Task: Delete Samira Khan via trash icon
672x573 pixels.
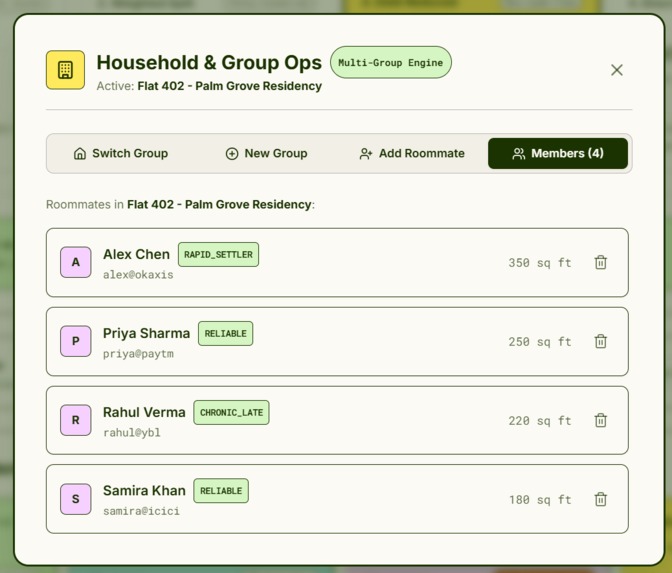Action: [x=600, y=499]
